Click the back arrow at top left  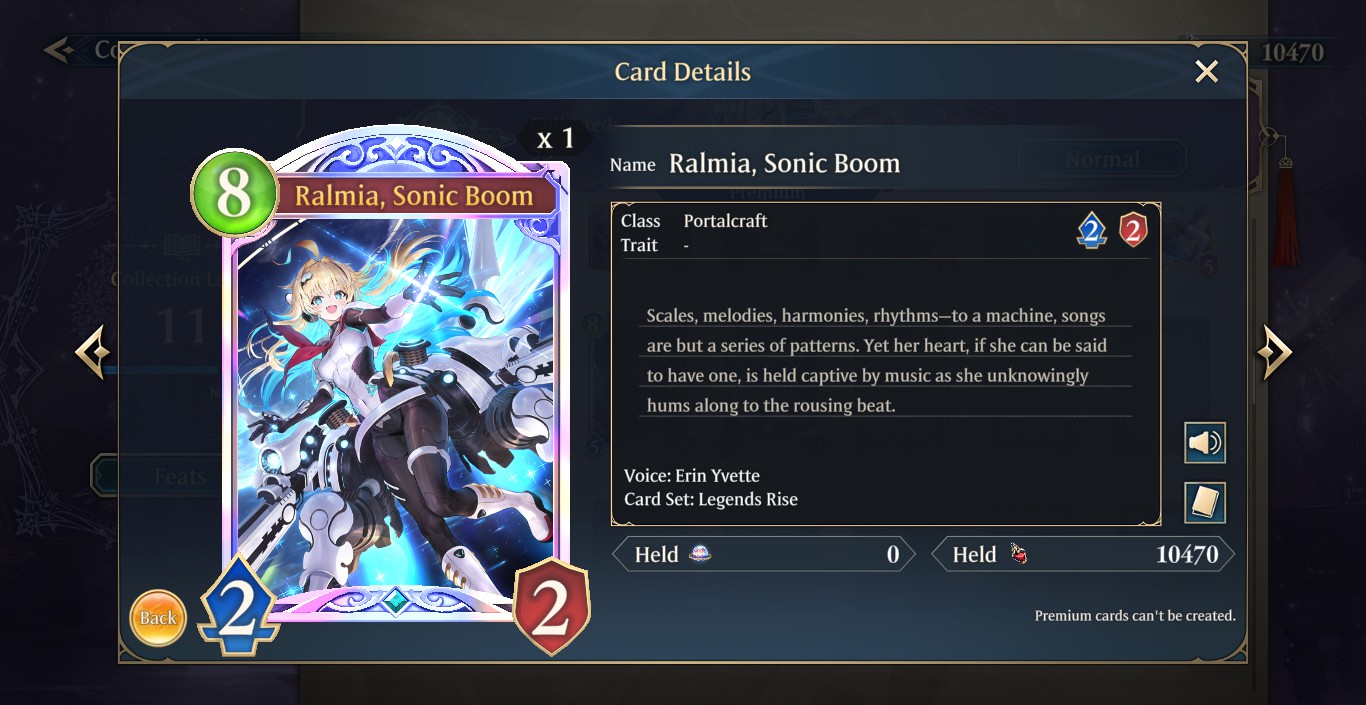pos(60,50)
